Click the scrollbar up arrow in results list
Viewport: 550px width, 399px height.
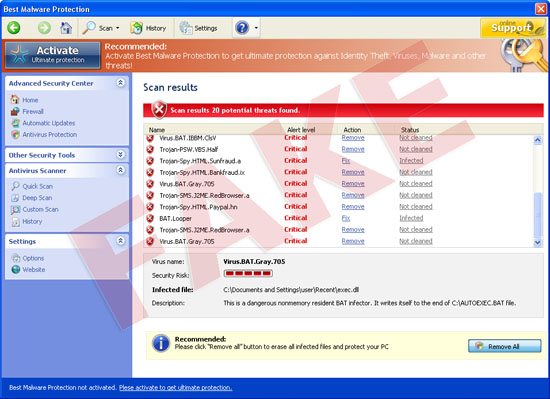[537, 140]
